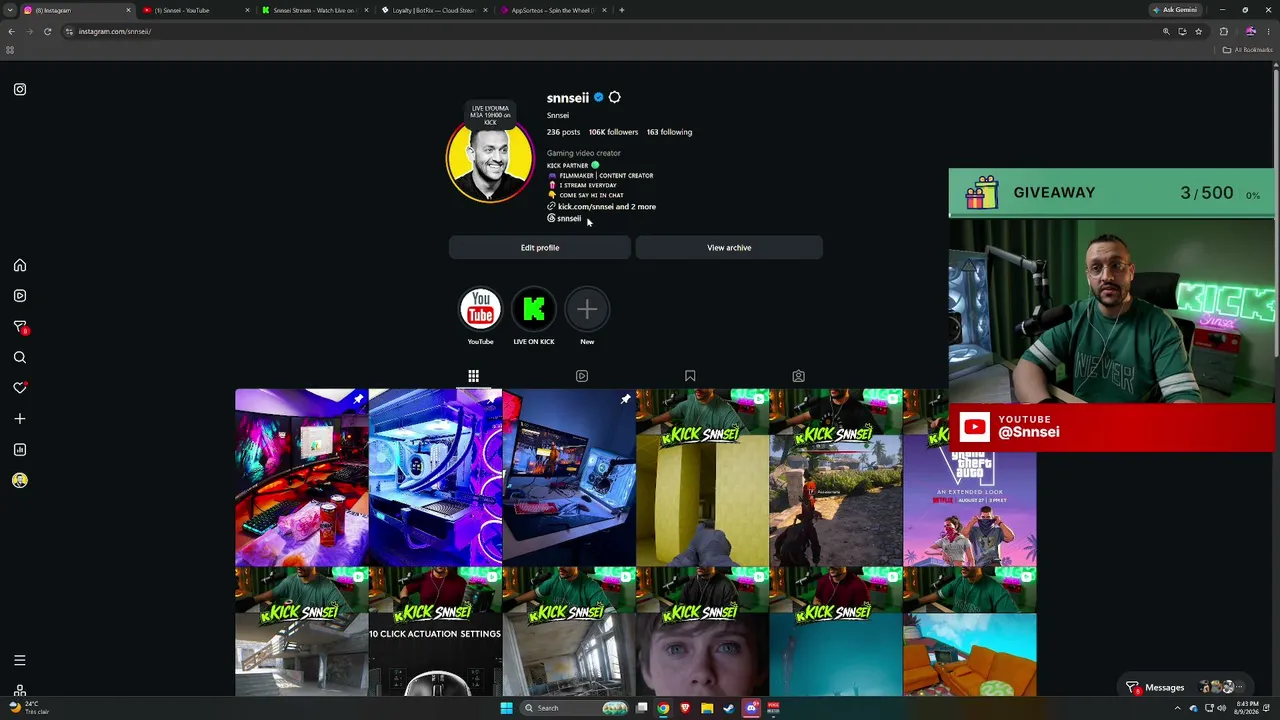Go back in browser history

coord(11,31)
